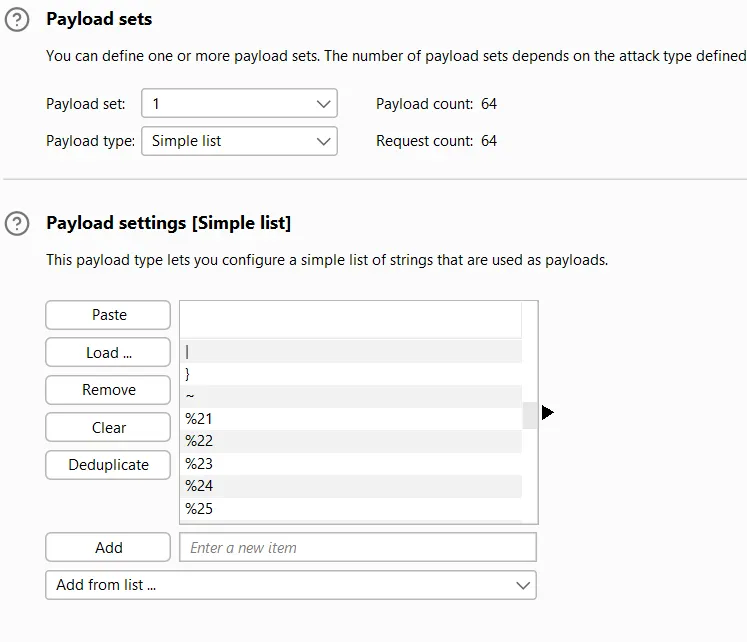Select the } payload item
The width and height of the screenshot is (747, 642).
point(350,374)
